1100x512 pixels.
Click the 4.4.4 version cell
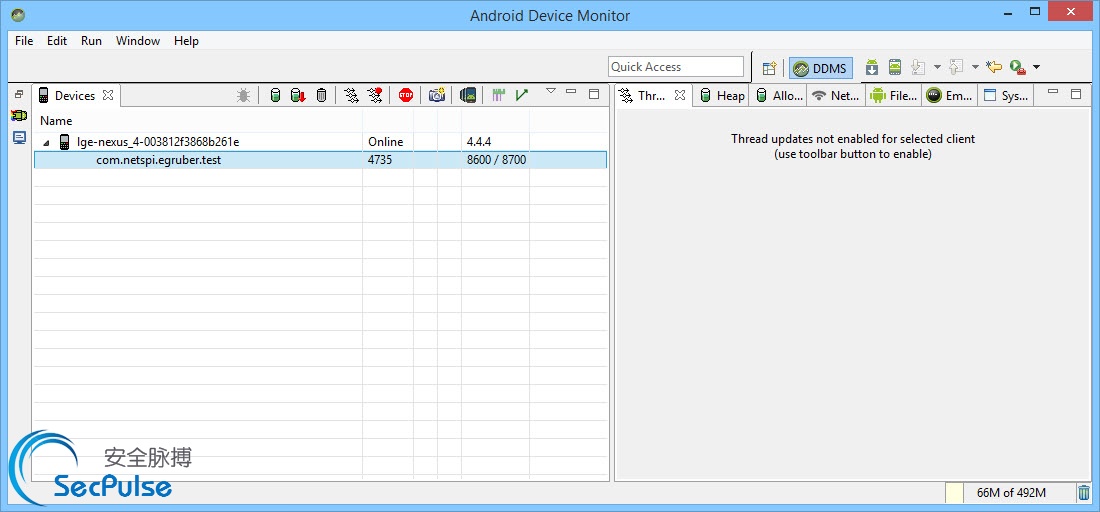point(479,142)
